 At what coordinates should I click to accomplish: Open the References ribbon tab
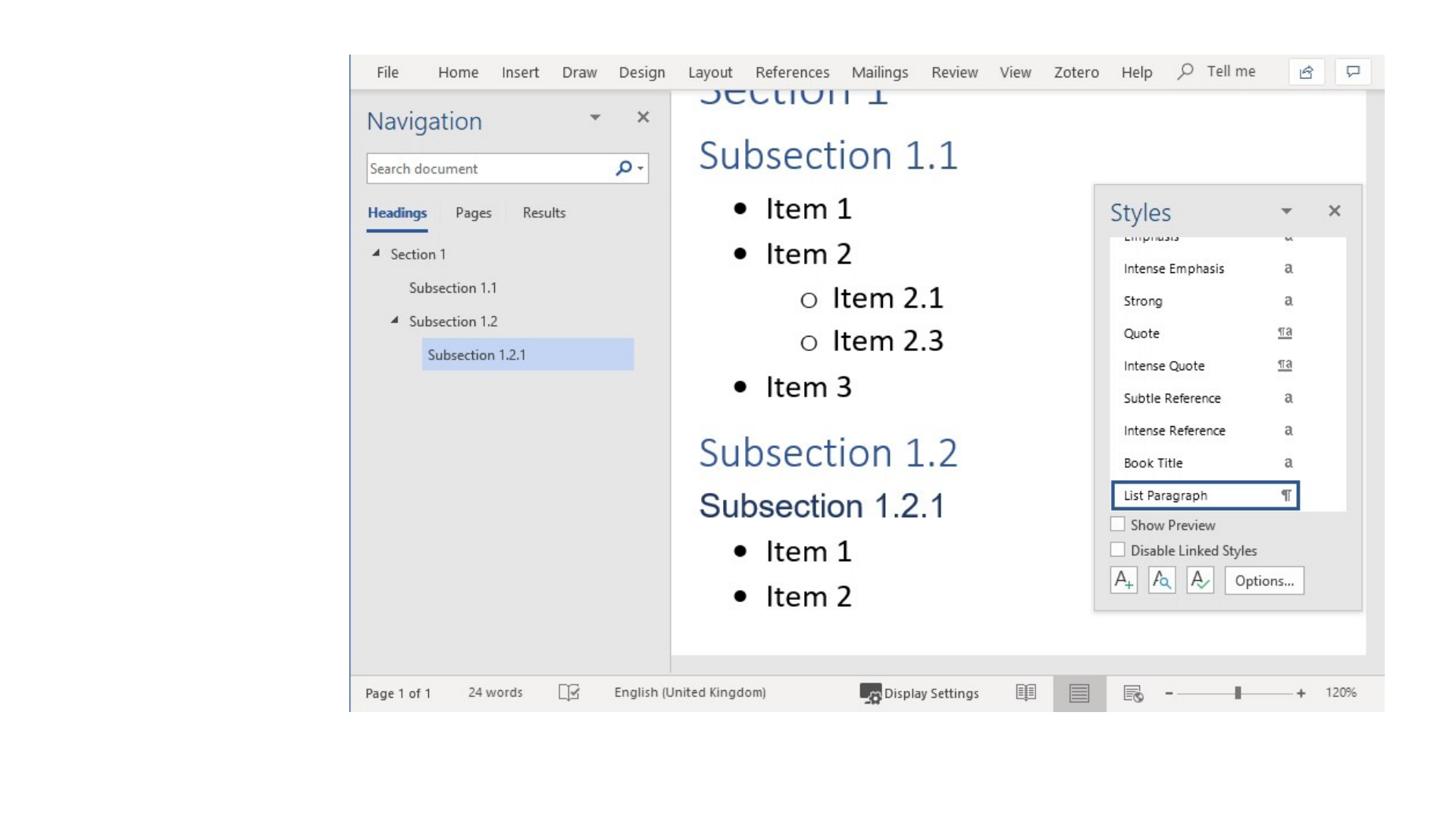click(x=792, y=72)
